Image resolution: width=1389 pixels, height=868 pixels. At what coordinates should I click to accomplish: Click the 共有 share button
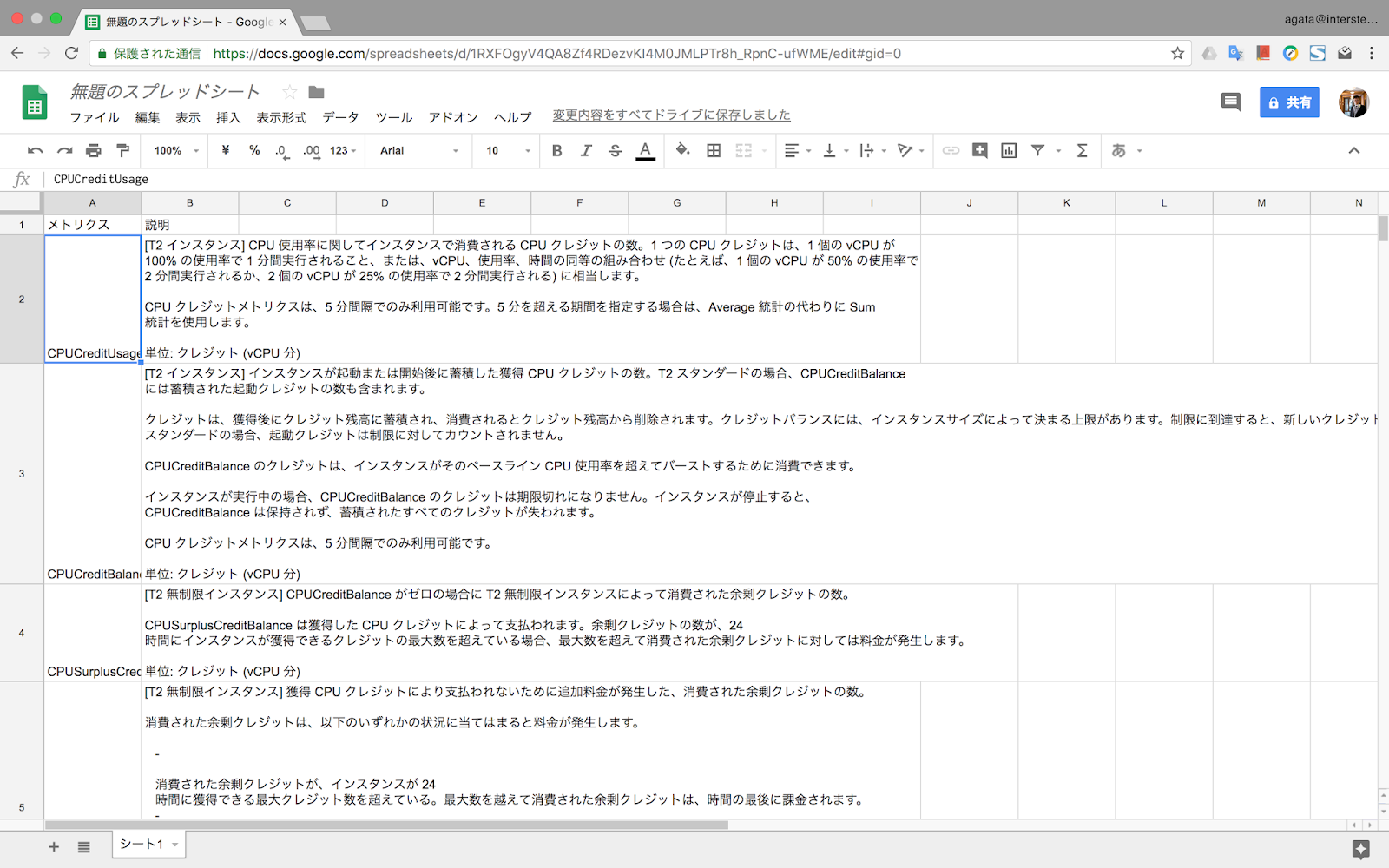point(1290,102)
